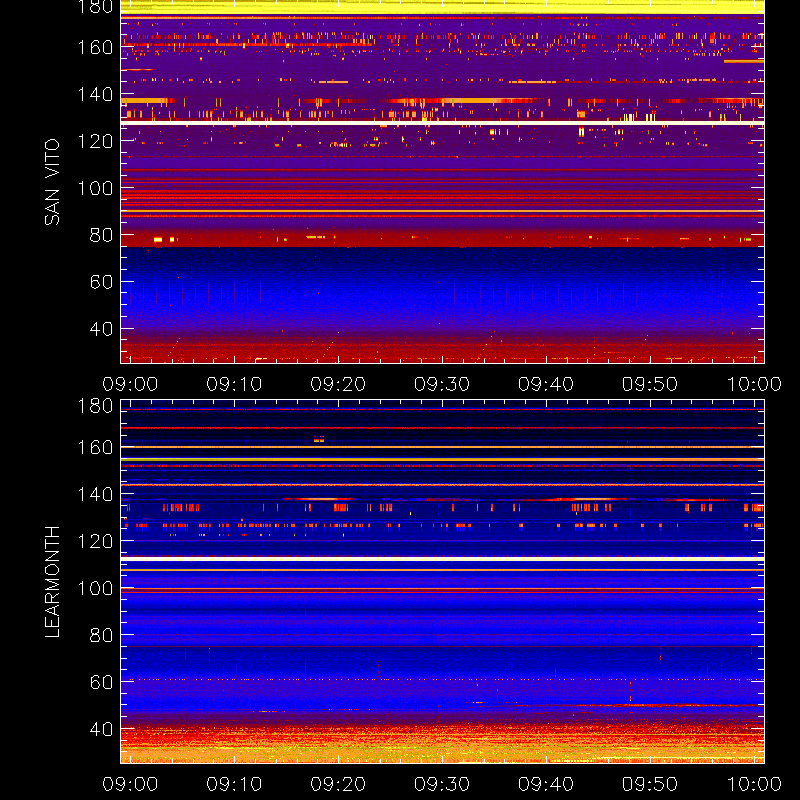Click the SAN VITO axis title
The image size is (800, 800).
pyautogui.click(x=52, y=182)
